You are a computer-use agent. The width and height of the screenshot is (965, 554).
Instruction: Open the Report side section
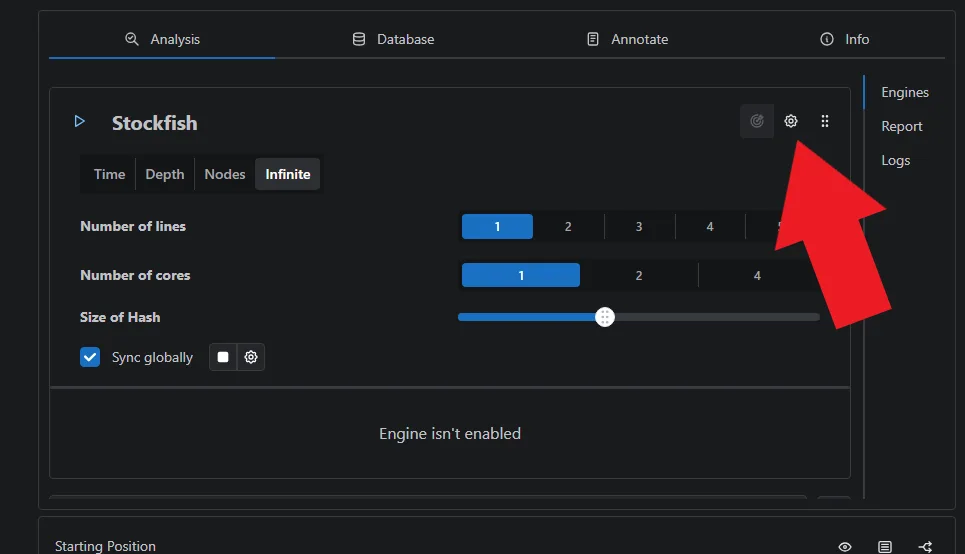[x=902, y=126]
